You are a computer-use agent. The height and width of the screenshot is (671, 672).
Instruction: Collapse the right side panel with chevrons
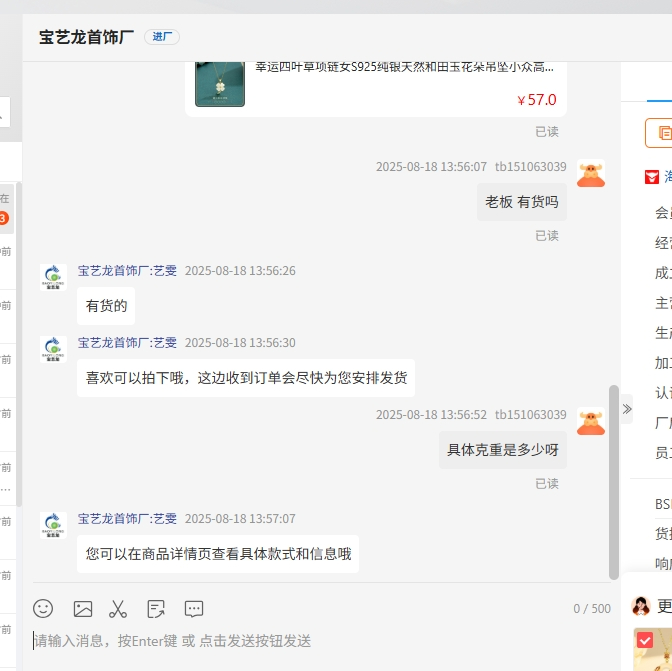(x=627, y=408)
